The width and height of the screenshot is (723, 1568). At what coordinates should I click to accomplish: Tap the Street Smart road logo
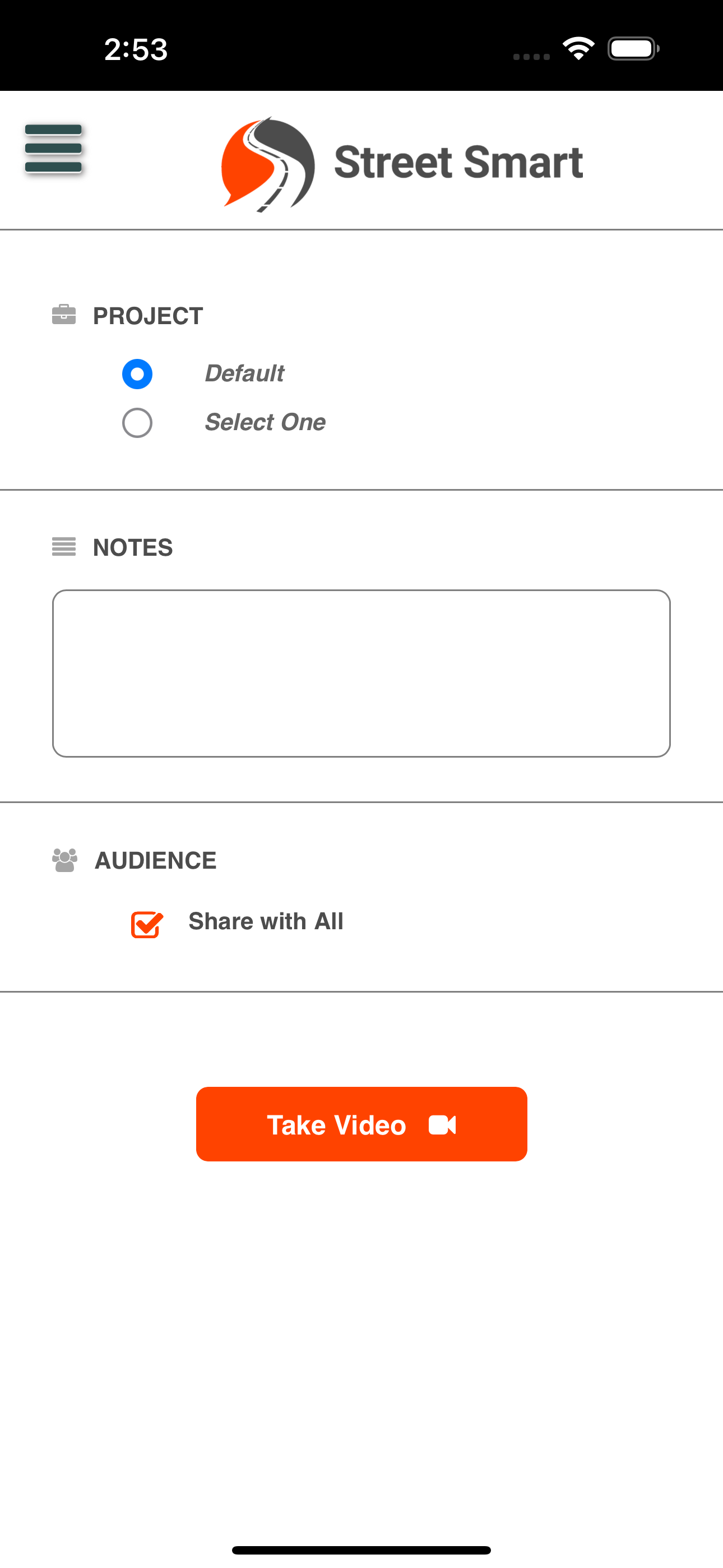pyautogui.click(x=268, y=164)
